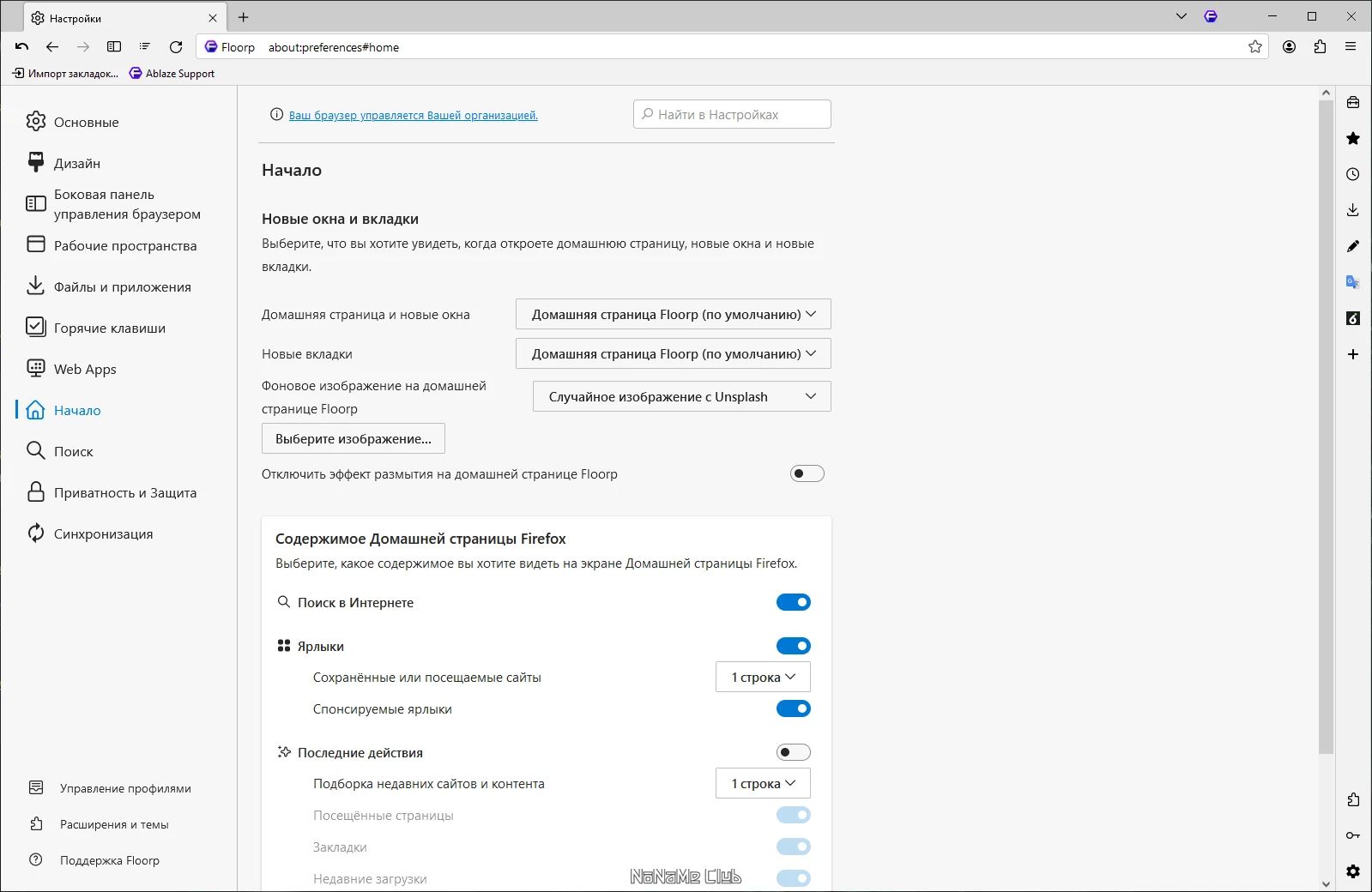
Task: Click Импорт закладок bookmark item
Action: [x=65, y=74]
